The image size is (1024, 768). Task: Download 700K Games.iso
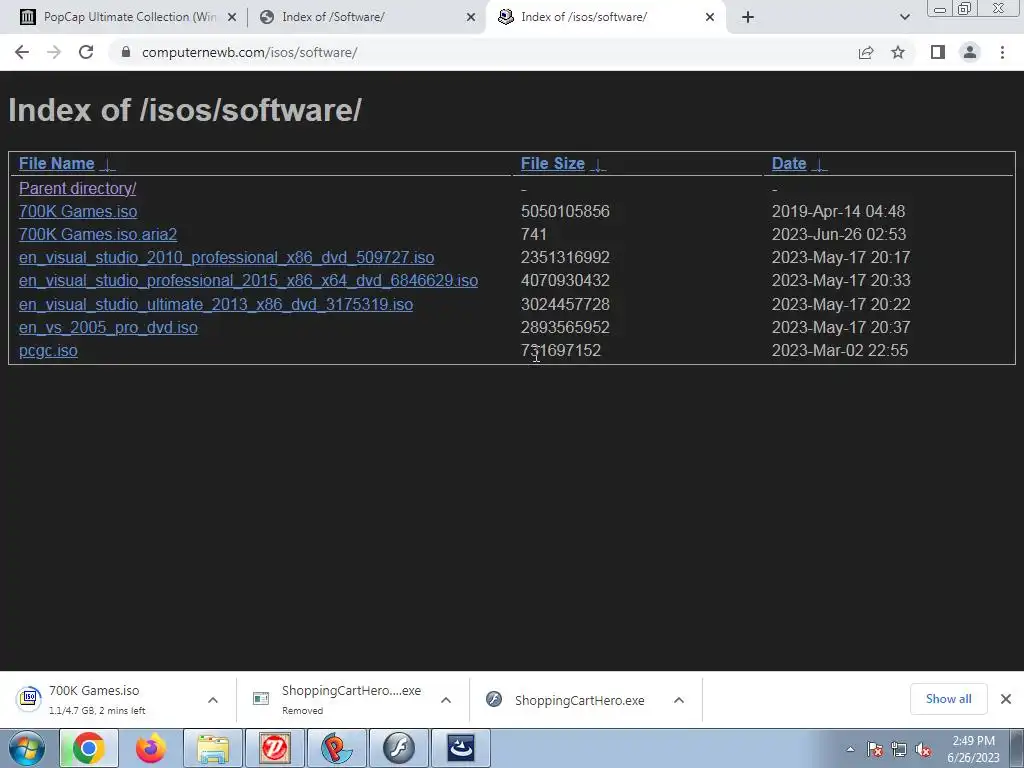coord(78,212)
